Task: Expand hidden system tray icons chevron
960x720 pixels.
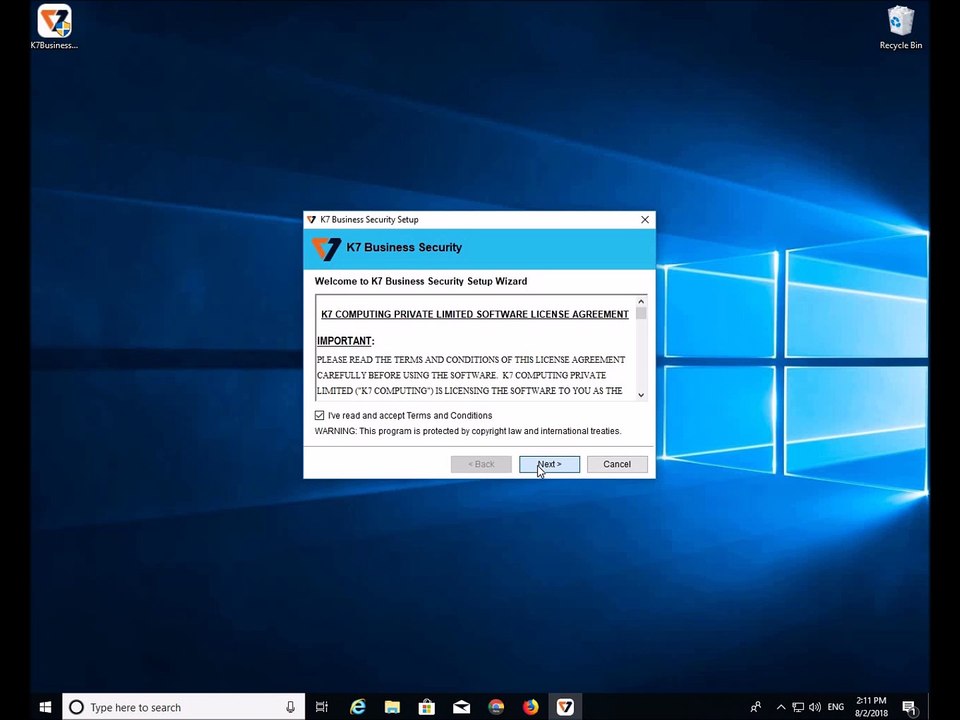Action: [781, 707]
